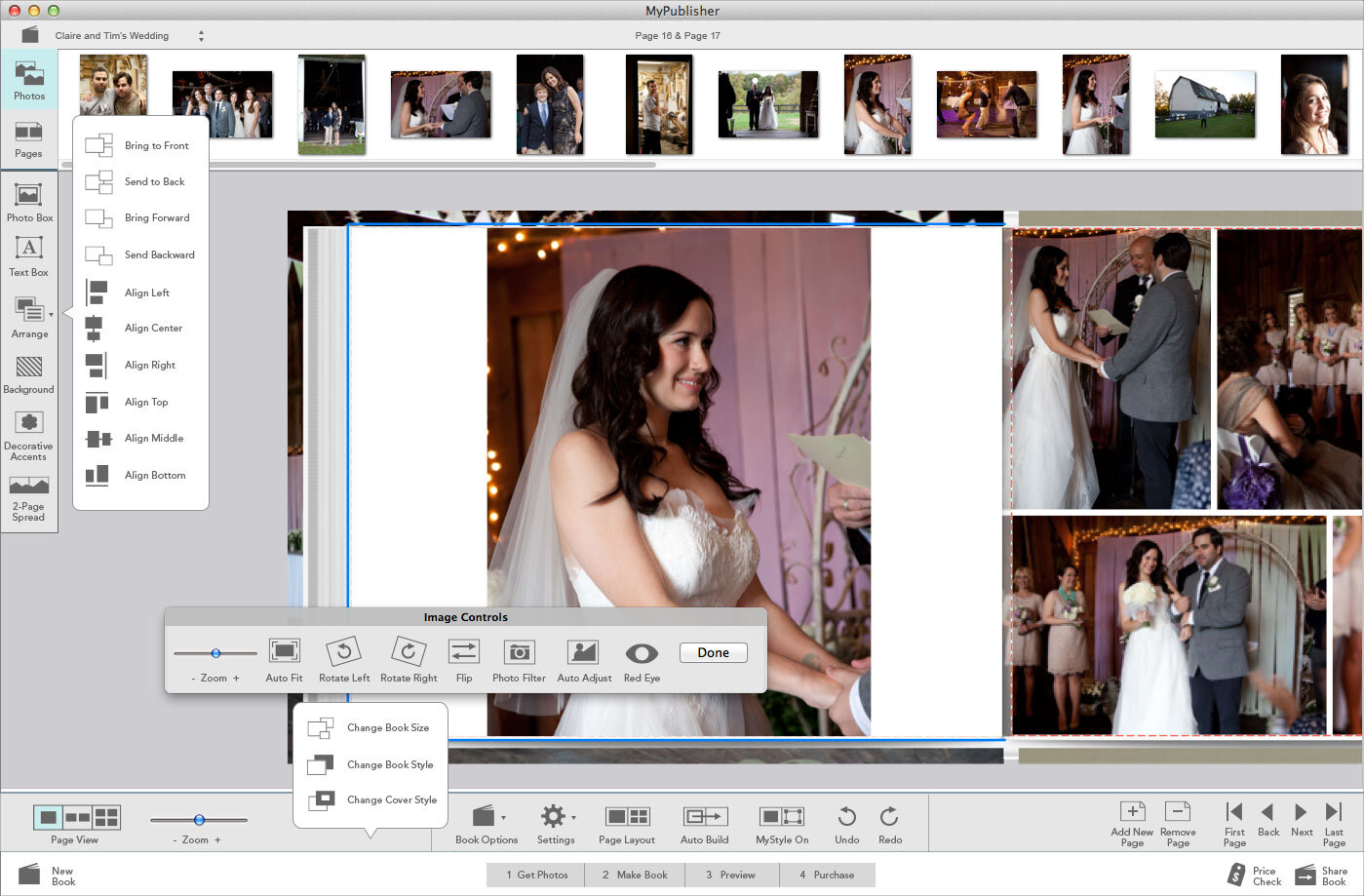
Task: Open the Arrange dropdown tool
Action: 30,318
